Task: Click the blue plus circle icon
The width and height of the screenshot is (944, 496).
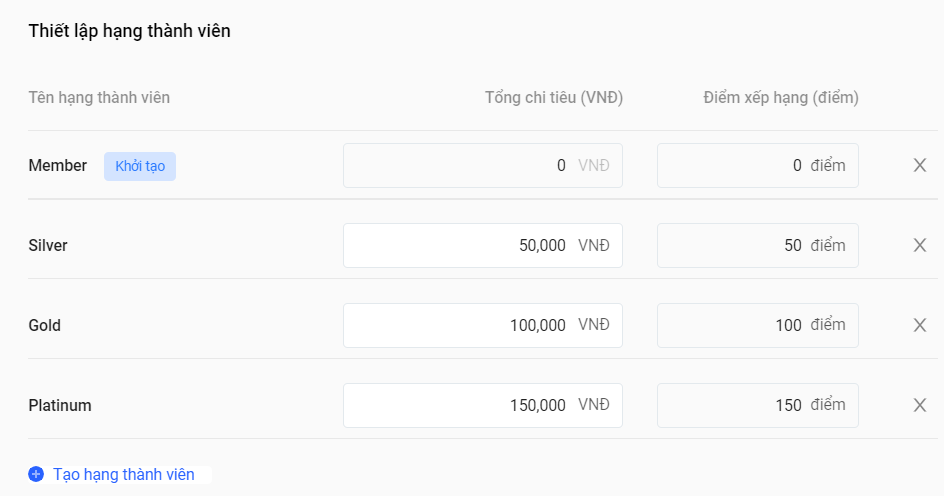Action: click(x=36, y=474)
